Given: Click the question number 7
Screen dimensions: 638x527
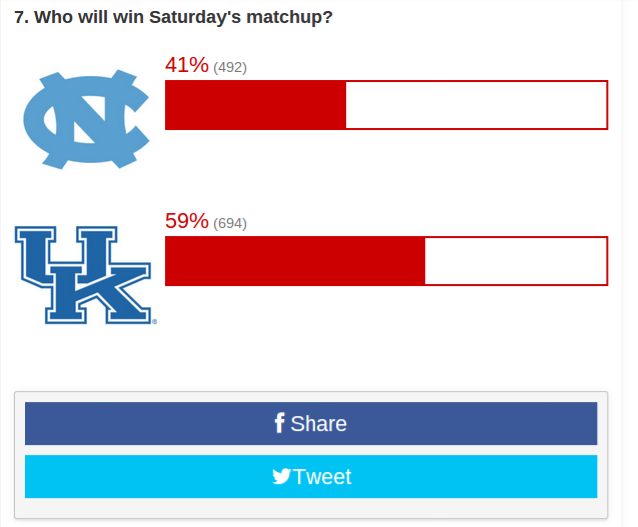Looking at the screenshot, I should point(21,17).
